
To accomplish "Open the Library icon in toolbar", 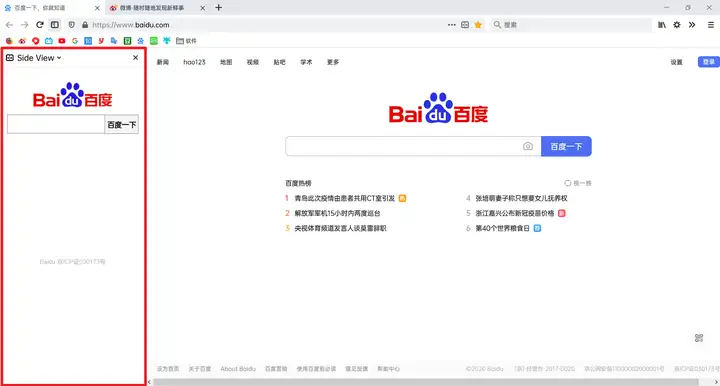I will pyautogui.click(x=662, y=25).
